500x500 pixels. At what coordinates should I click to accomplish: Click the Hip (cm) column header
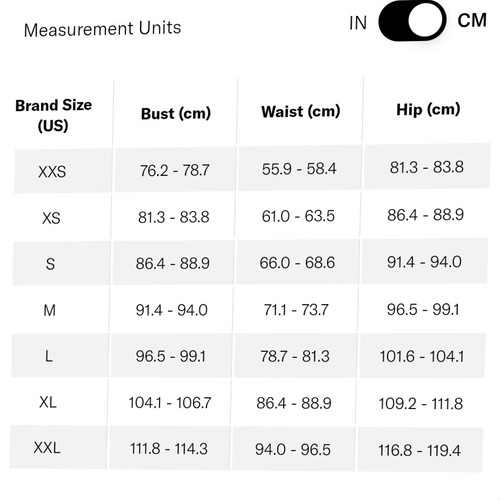[428, 110]
